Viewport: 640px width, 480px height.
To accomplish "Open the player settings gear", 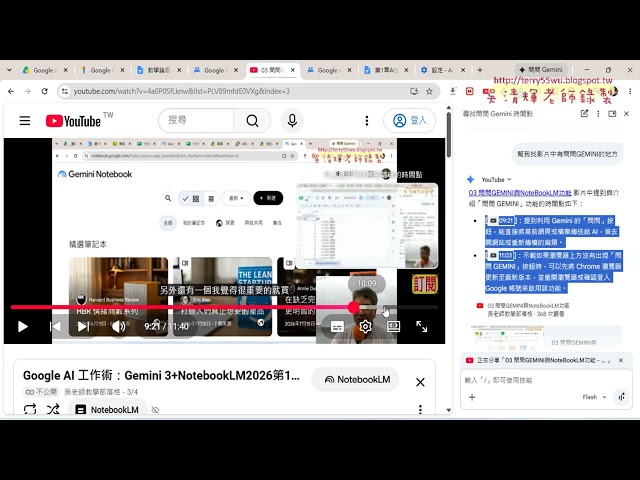I will [x=365, y=327].
